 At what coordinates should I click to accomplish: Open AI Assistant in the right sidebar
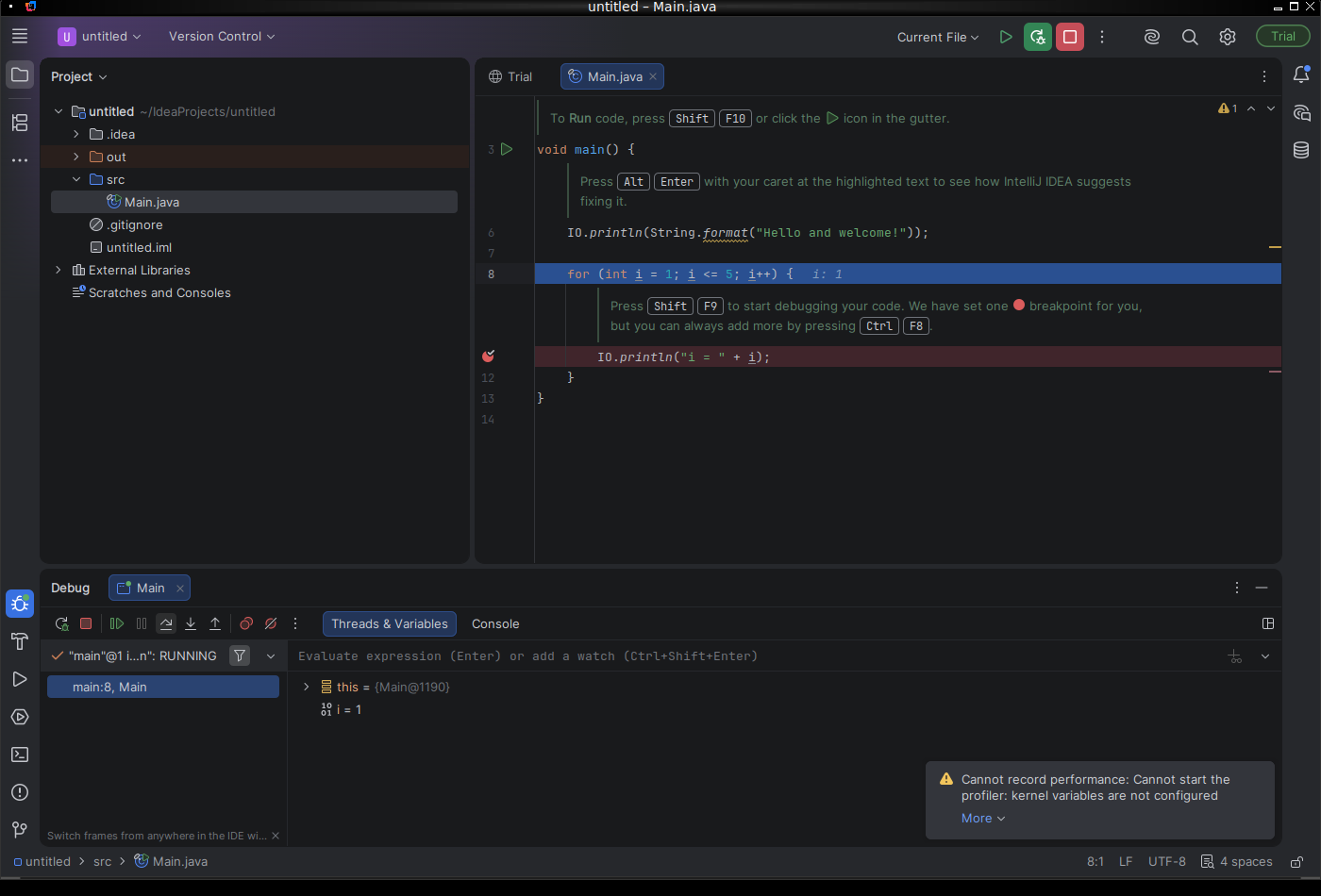coord(1301,112)
